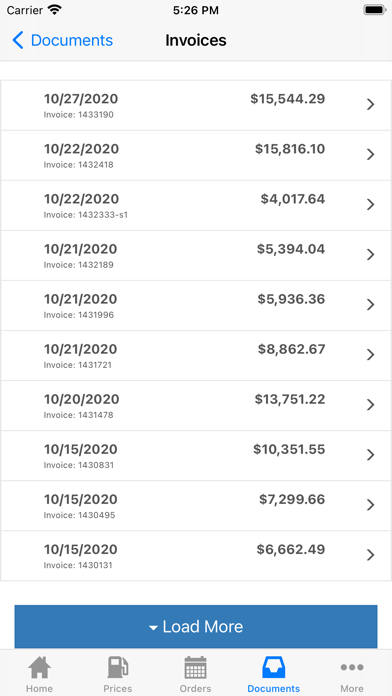Select the Documents inbox tray icon
392x696 pixels.
[x=273, y=668]
